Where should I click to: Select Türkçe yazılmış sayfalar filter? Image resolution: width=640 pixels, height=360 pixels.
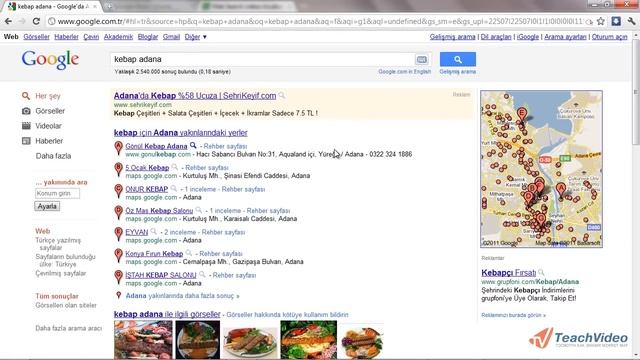[x=58, y=244]
